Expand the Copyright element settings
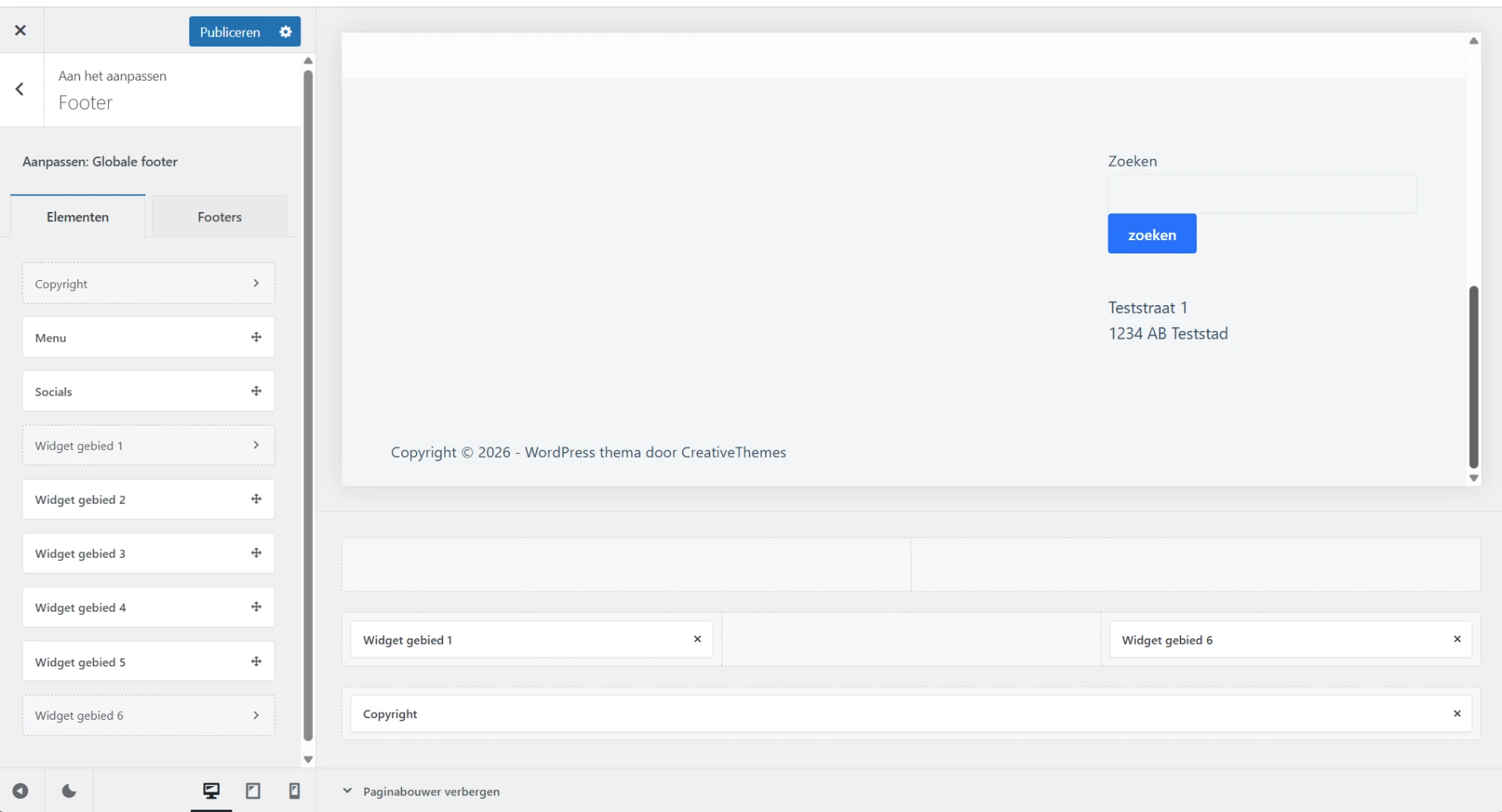Viewport: 1502px width, 812px height. click(257, 283)
